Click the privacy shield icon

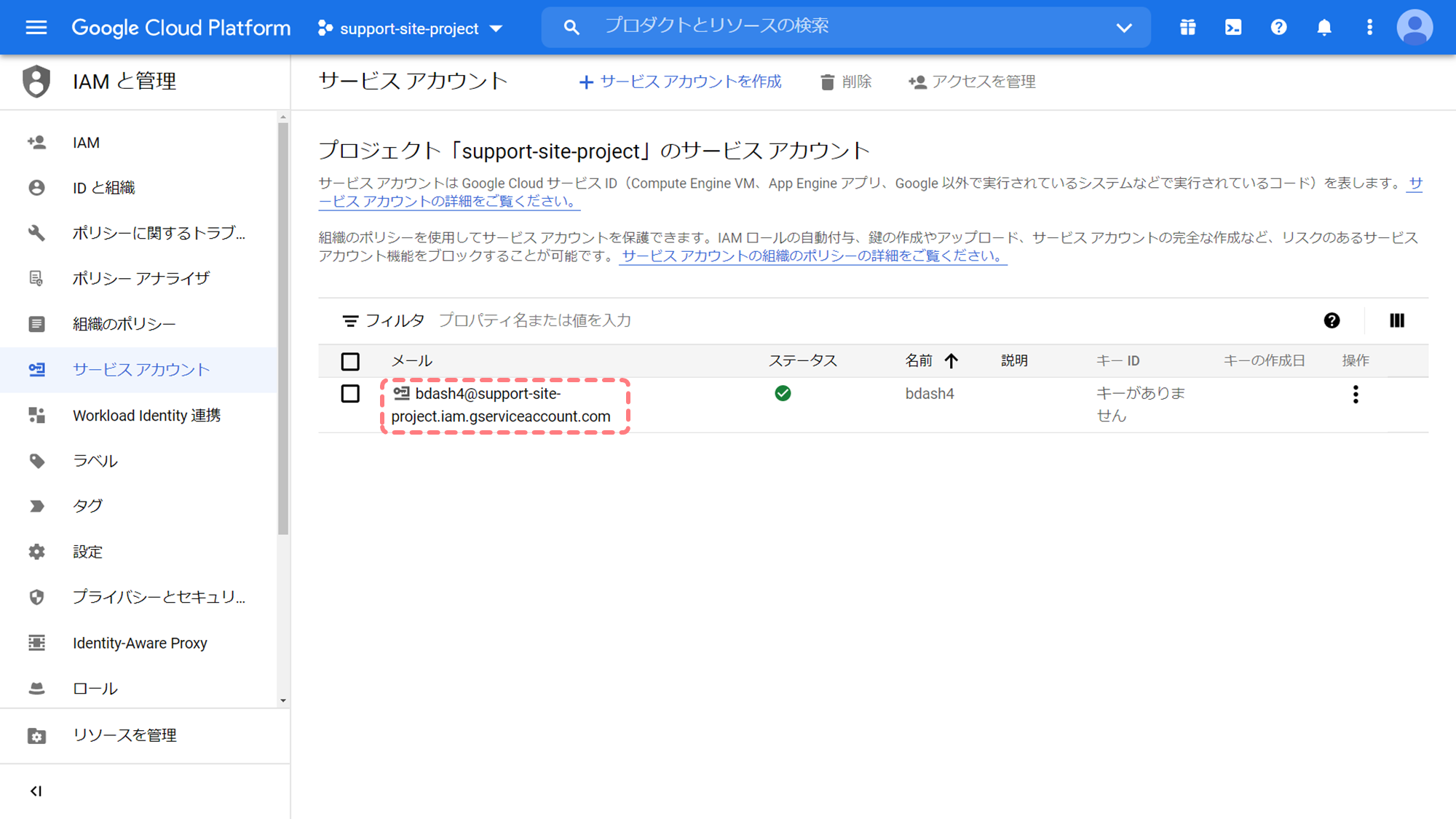(x=36, y=597)
